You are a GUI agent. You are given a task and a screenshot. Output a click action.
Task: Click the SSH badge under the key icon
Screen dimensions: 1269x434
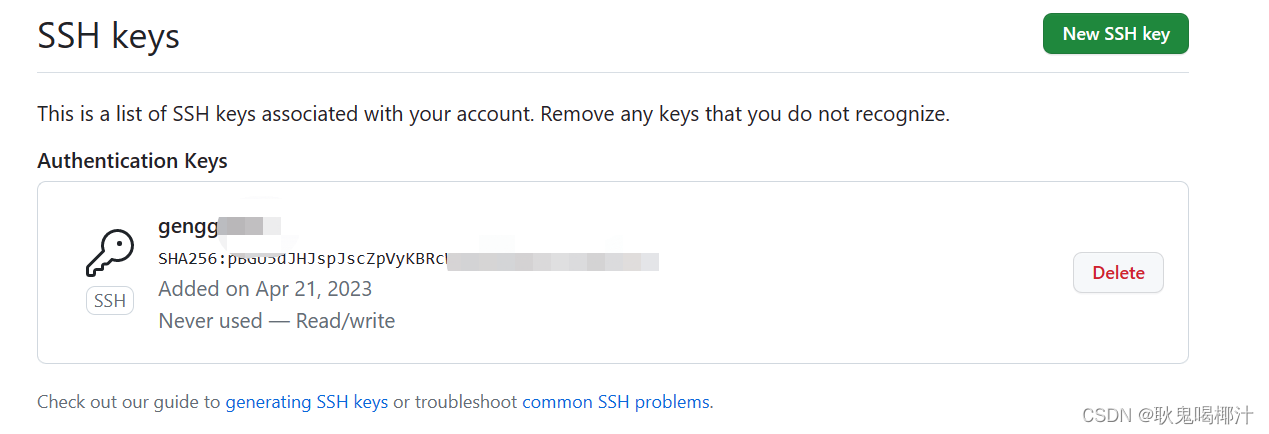110,300
